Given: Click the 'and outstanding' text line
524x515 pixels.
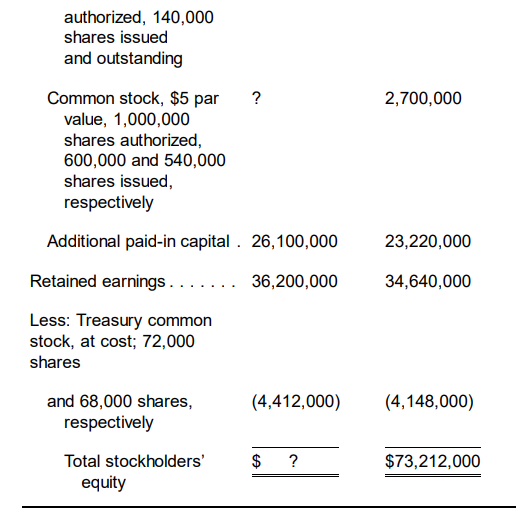Looking at the screenshot, I should [x=123, y=58].
